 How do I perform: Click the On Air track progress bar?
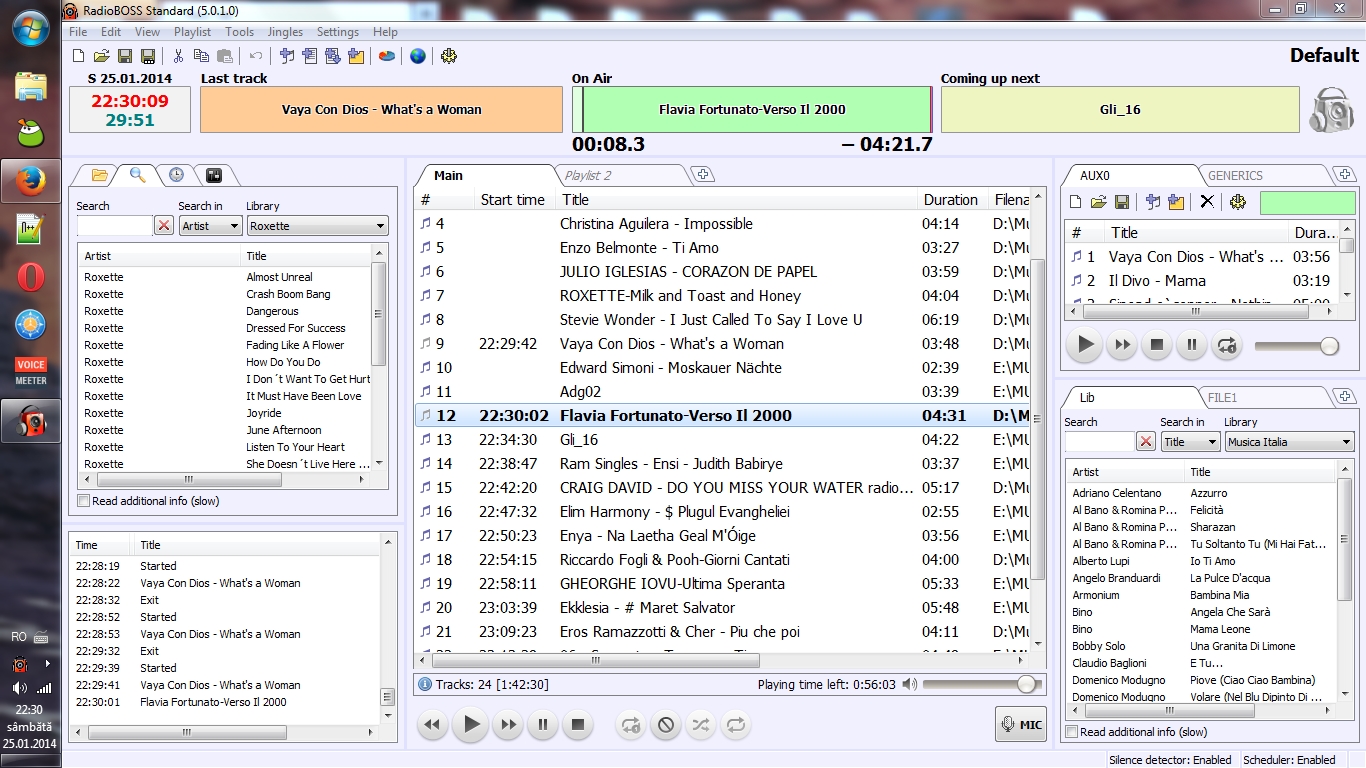[x=752, y=110]
